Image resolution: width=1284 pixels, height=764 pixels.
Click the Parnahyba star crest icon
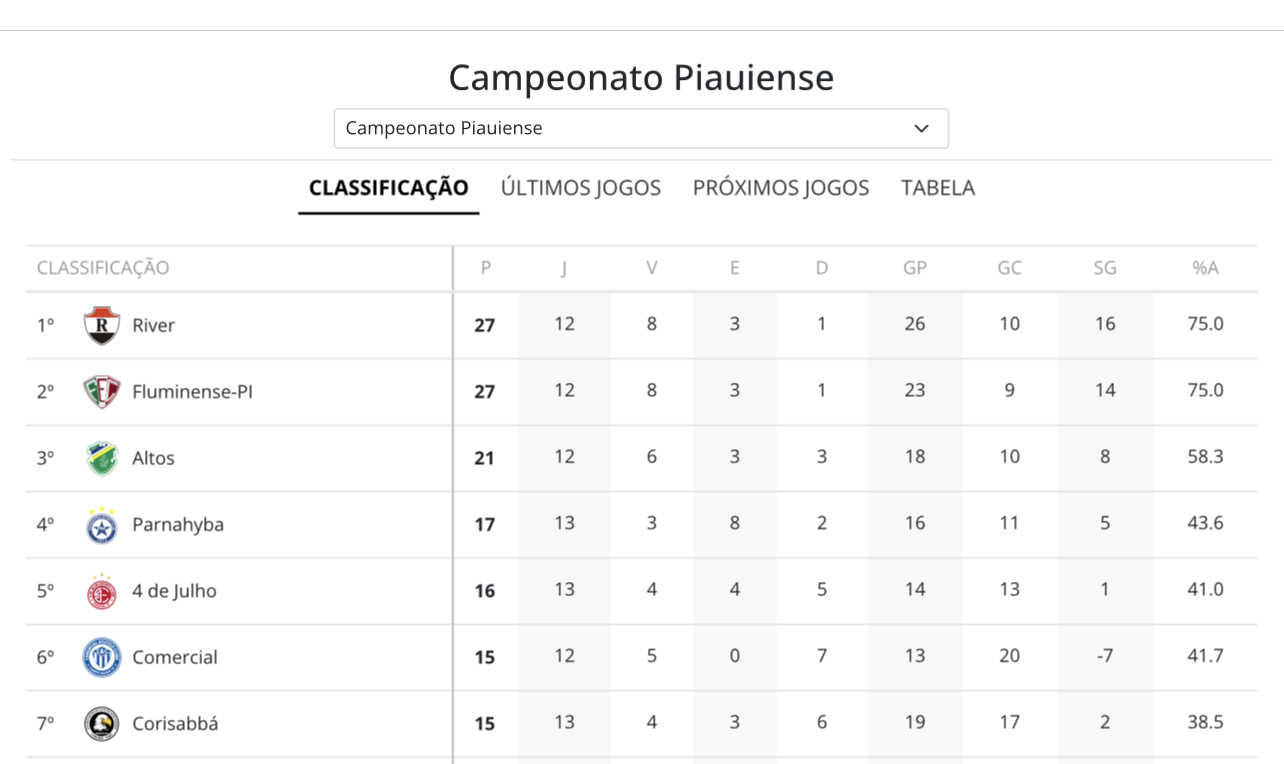pos(102,524)
